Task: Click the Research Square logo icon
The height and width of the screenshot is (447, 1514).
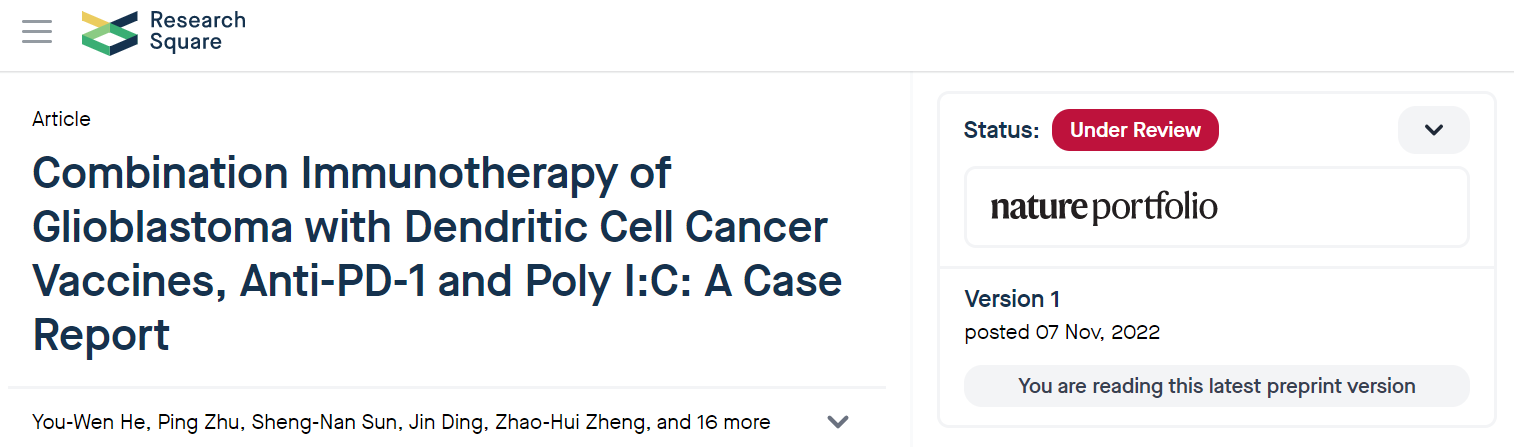Action: click(110, 32)
